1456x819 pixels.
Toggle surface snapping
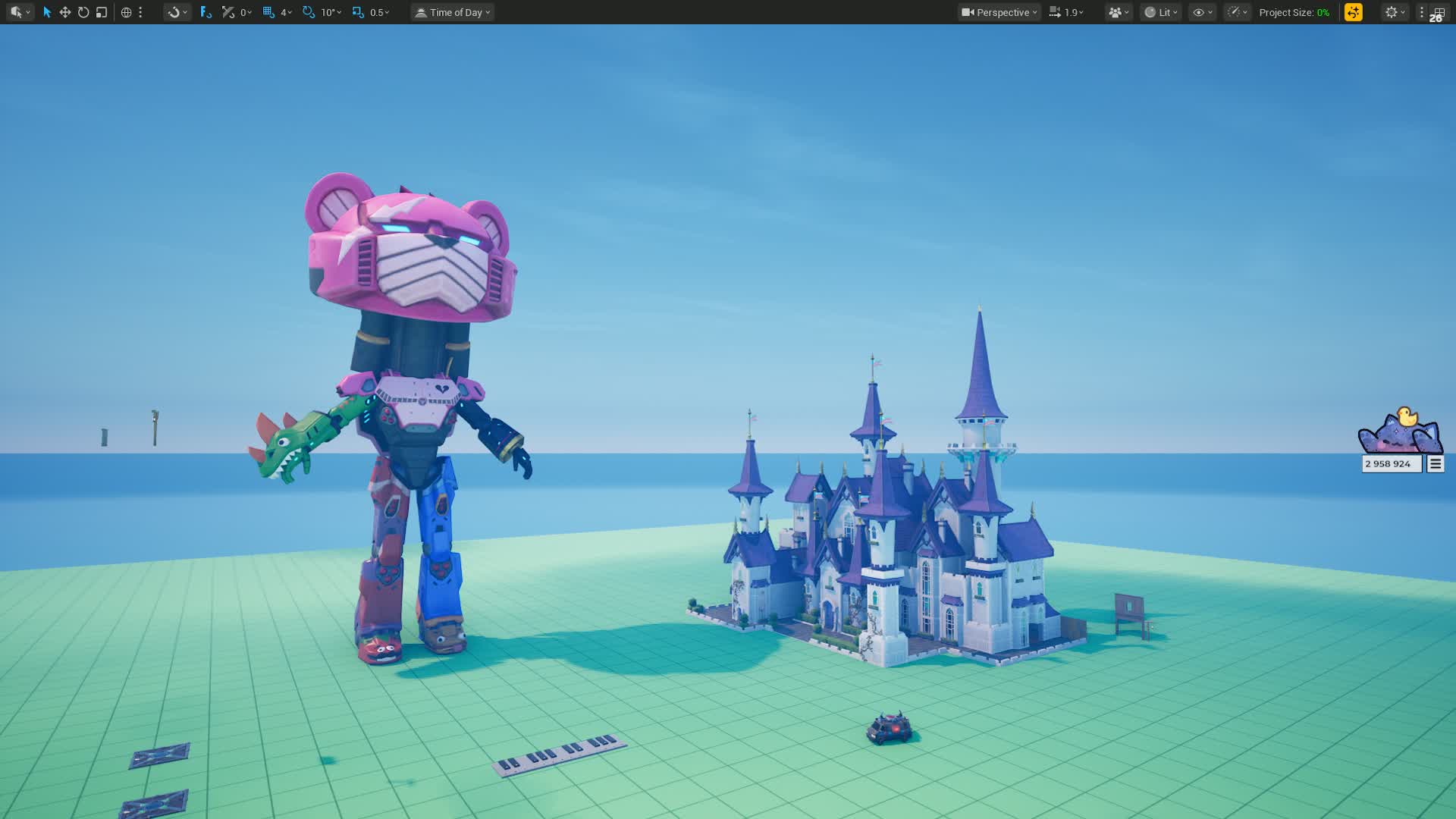pyautogui.click(x=206, y=12)
